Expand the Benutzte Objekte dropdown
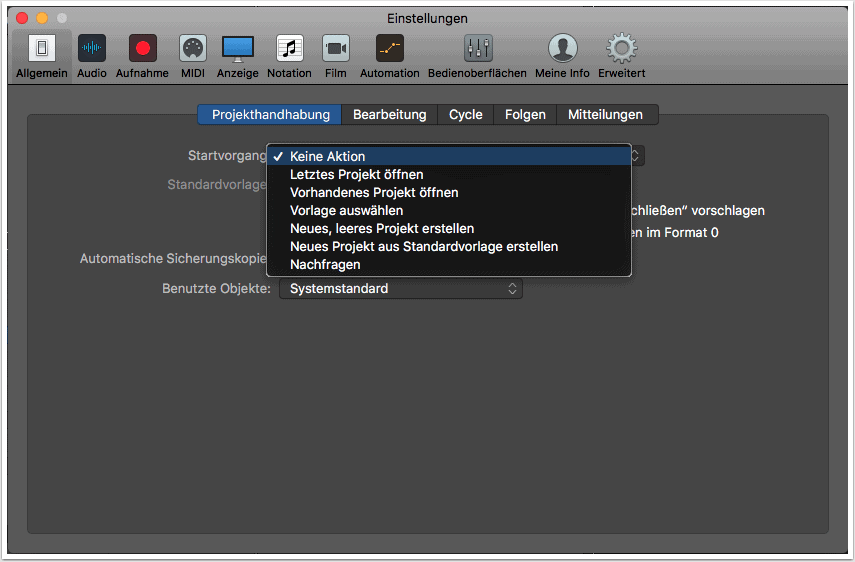The width and height of the screenshot is (855, 562). click(x=400, y=289)
